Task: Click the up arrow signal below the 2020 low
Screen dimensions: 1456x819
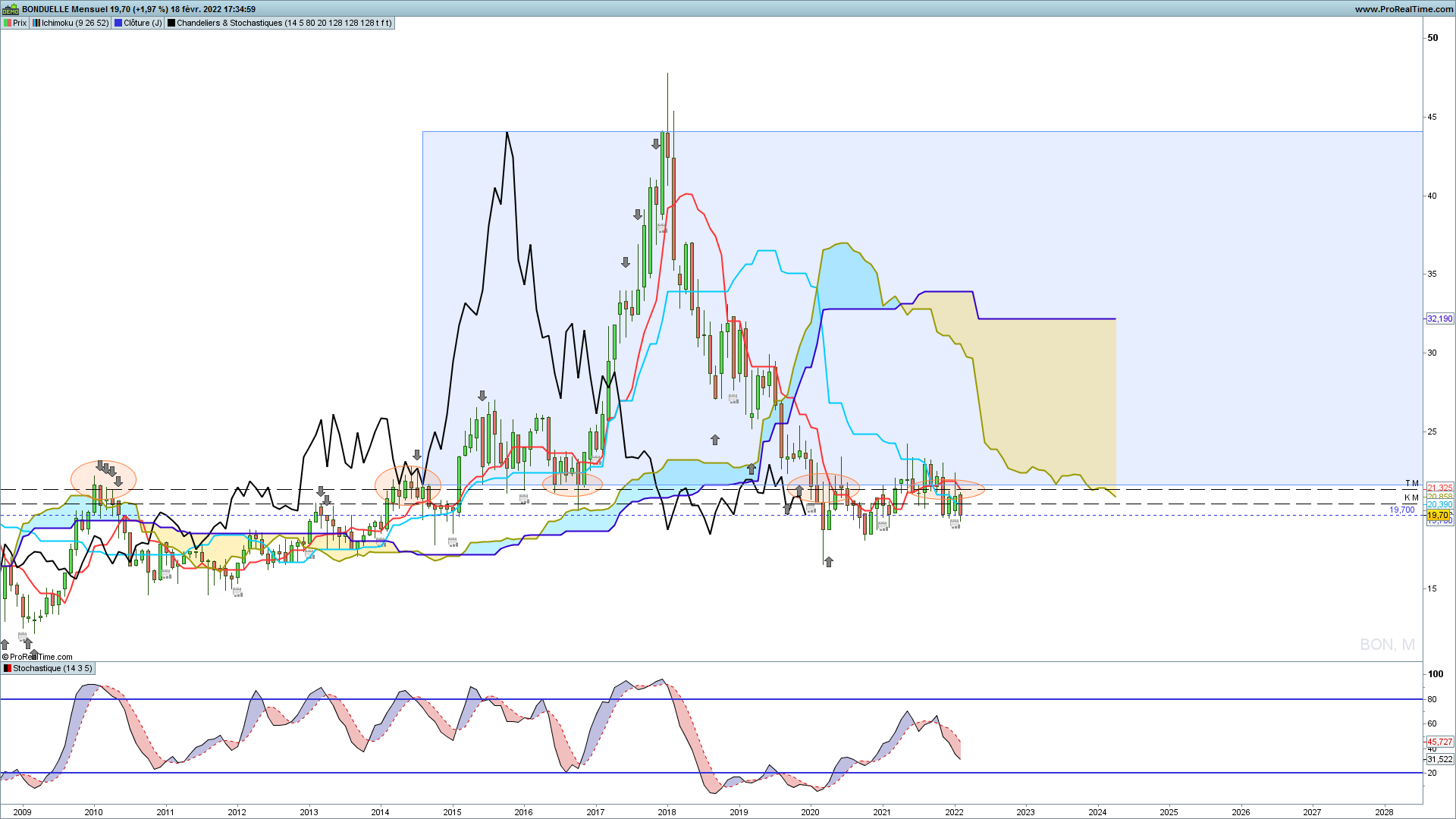Action: coord(829,561)
